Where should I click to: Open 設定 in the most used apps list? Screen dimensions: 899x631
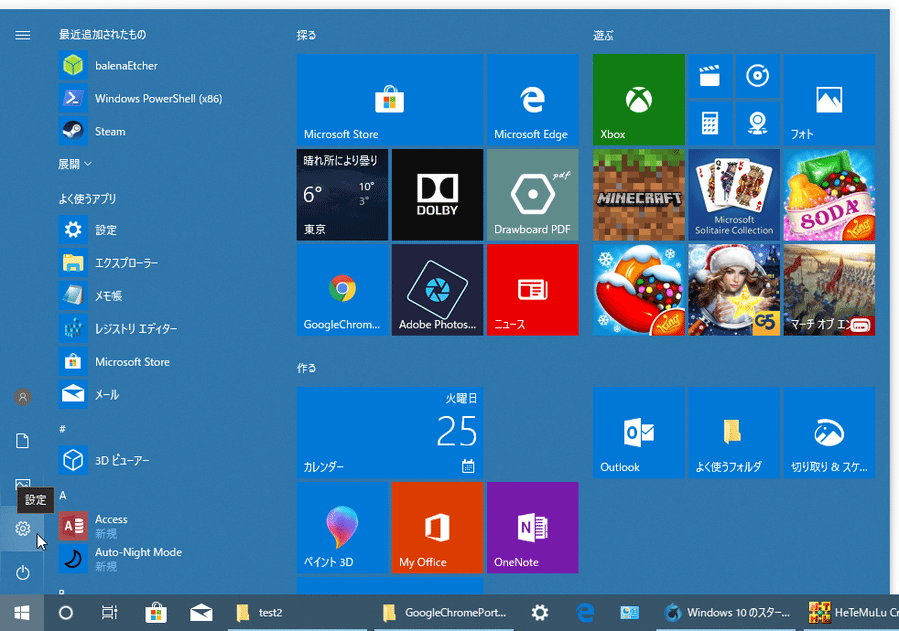coord(166,230)
